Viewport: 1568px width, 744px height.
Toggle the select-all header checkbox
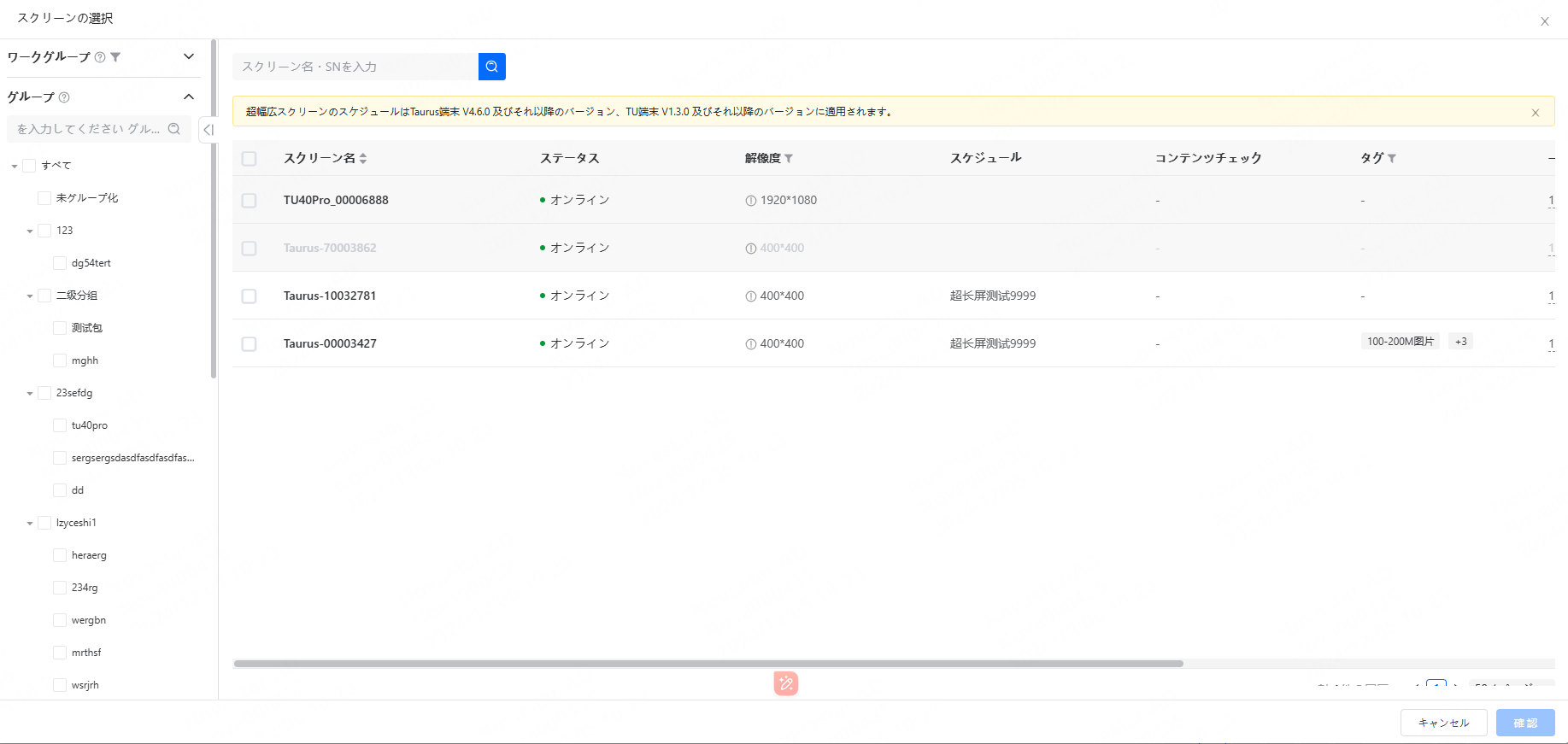[249, 159]
